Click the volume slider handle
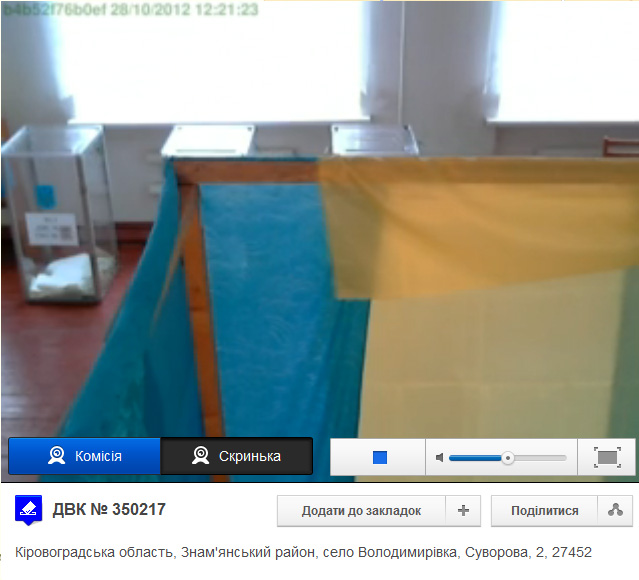Screen dimensions: 639x580 [x=508, y=458]
